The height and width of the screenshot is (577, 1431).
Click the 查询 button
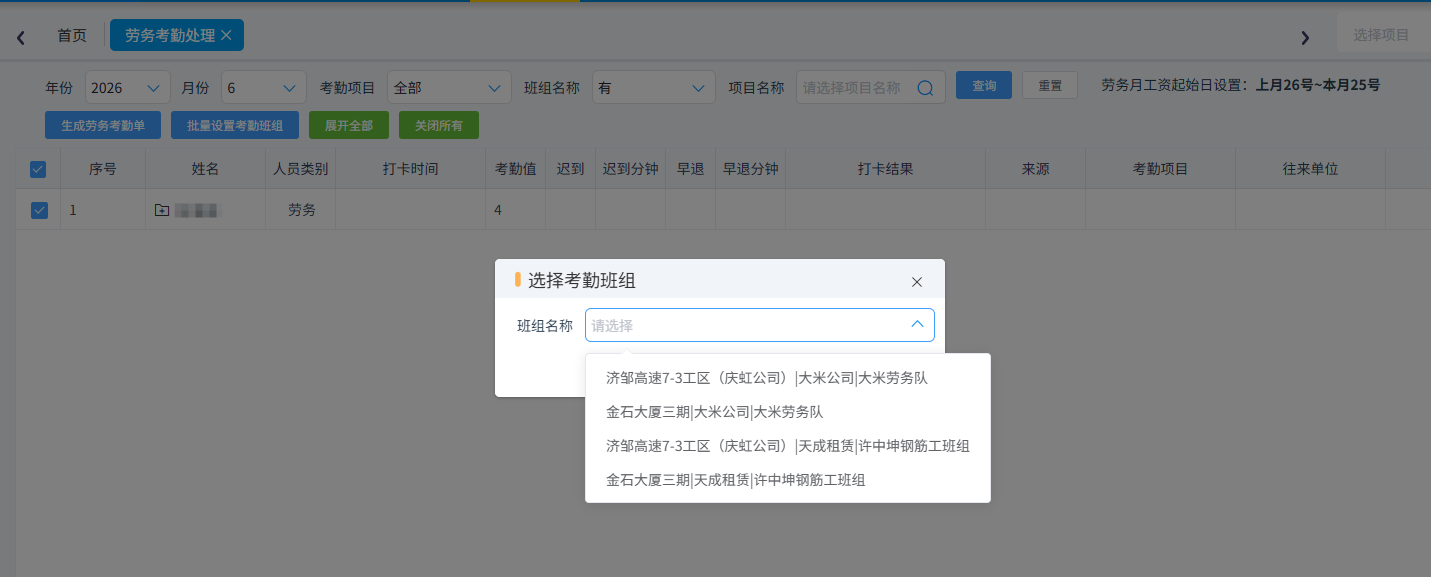984,86
